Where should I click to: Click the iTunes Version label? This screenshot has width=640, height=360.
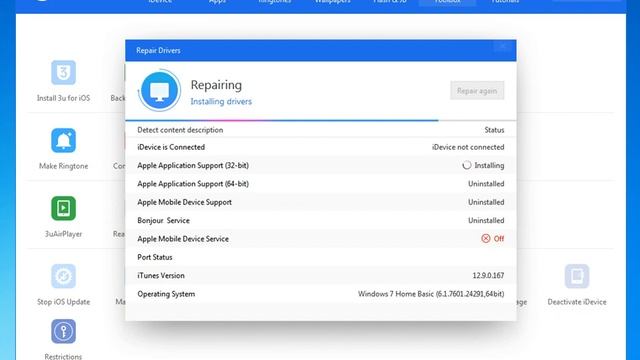click(161, 276)
